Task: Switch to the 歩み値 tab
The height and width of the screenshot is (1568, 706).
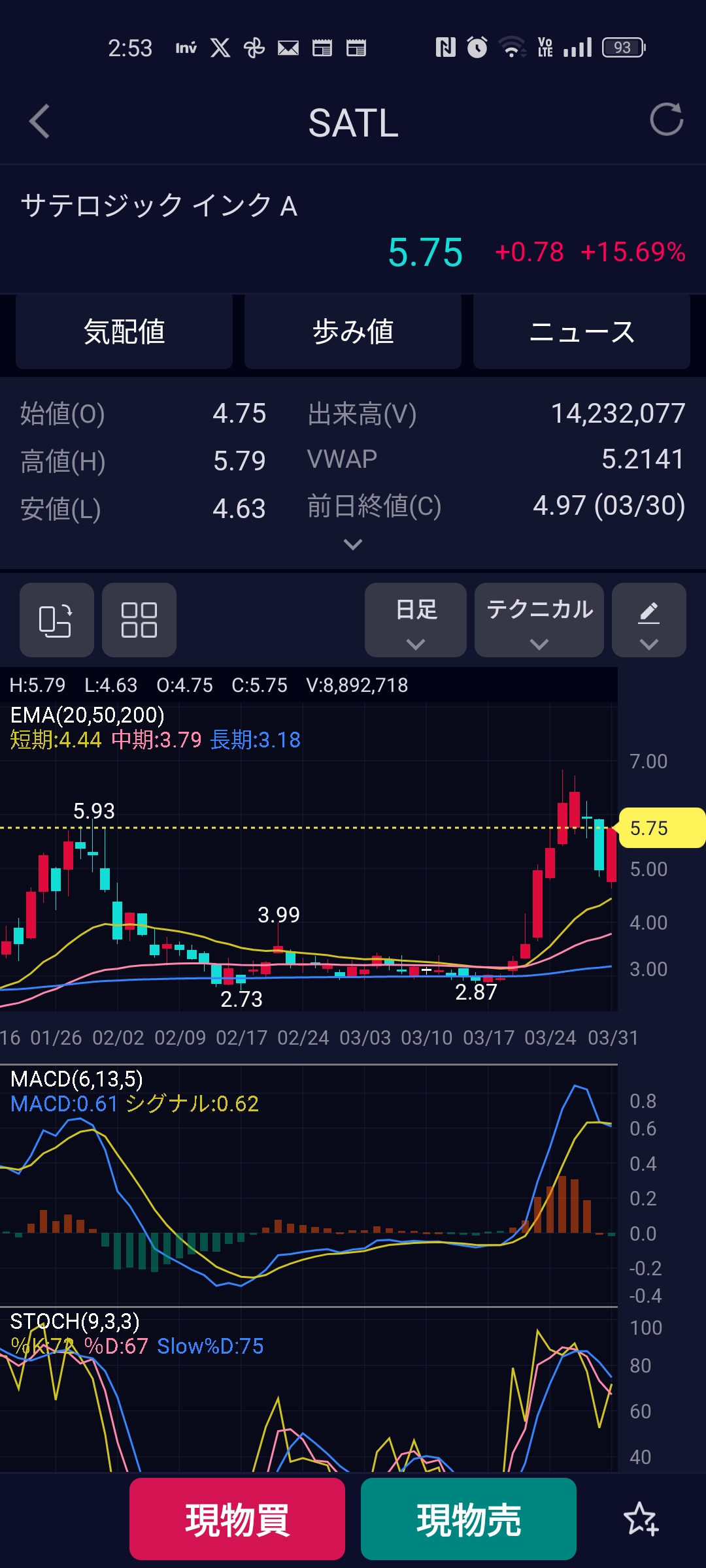Action: [353, 332]
